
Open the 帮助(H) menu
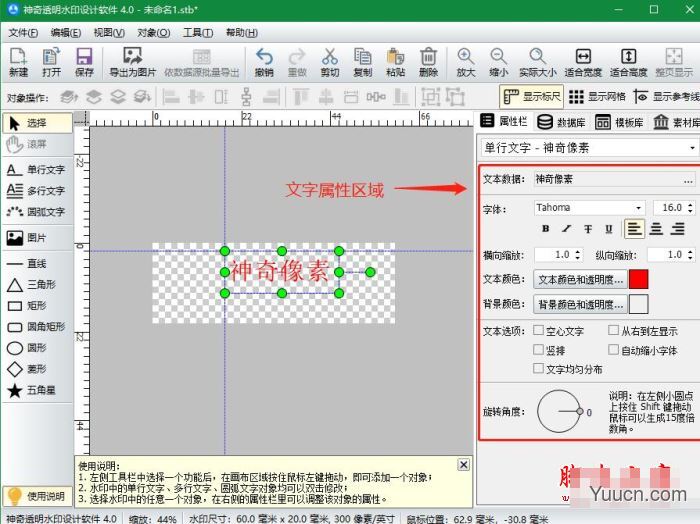click(x=242, y=33)
